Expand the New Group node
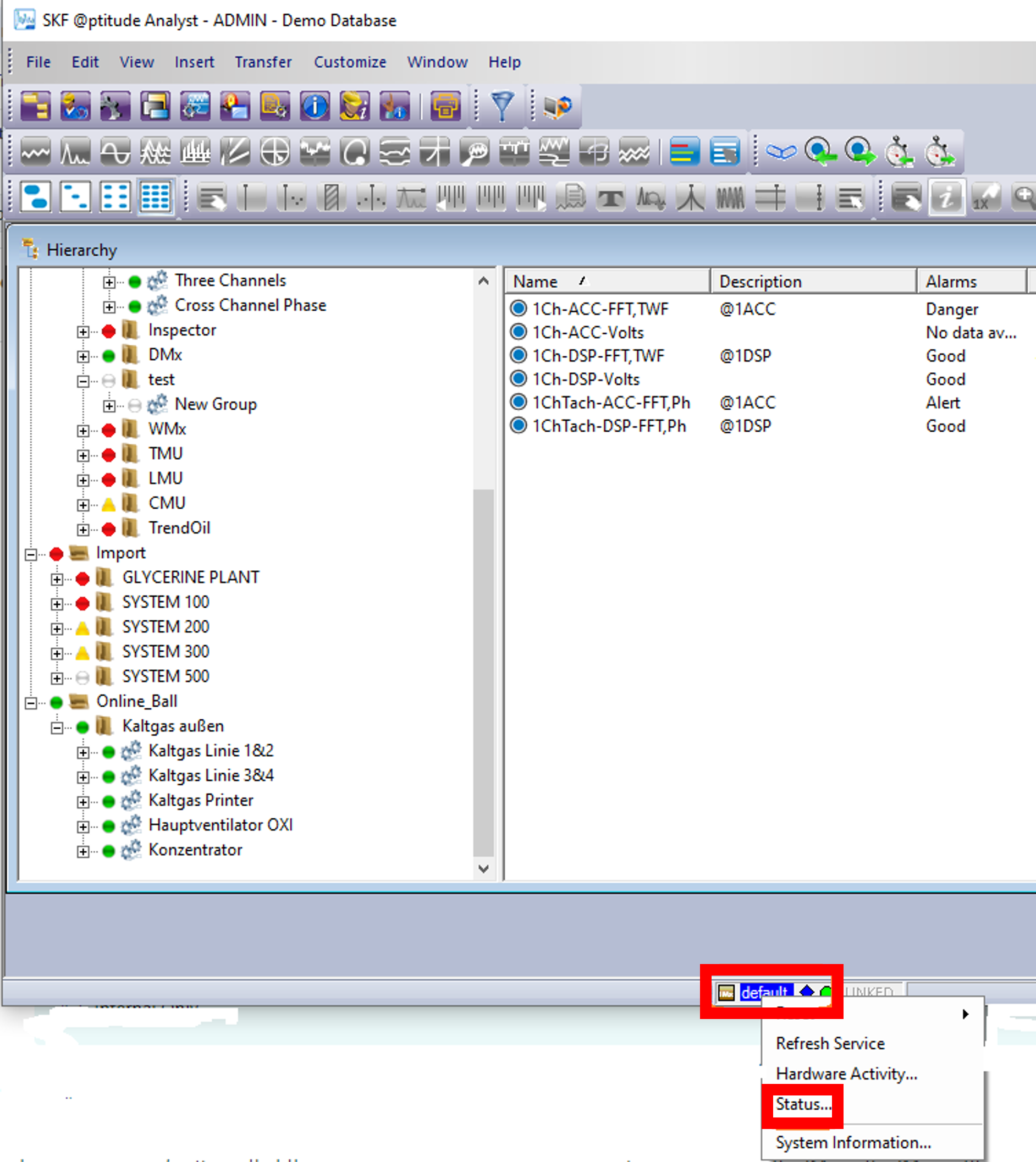The image size is (1036, 1162). (109, 405)
